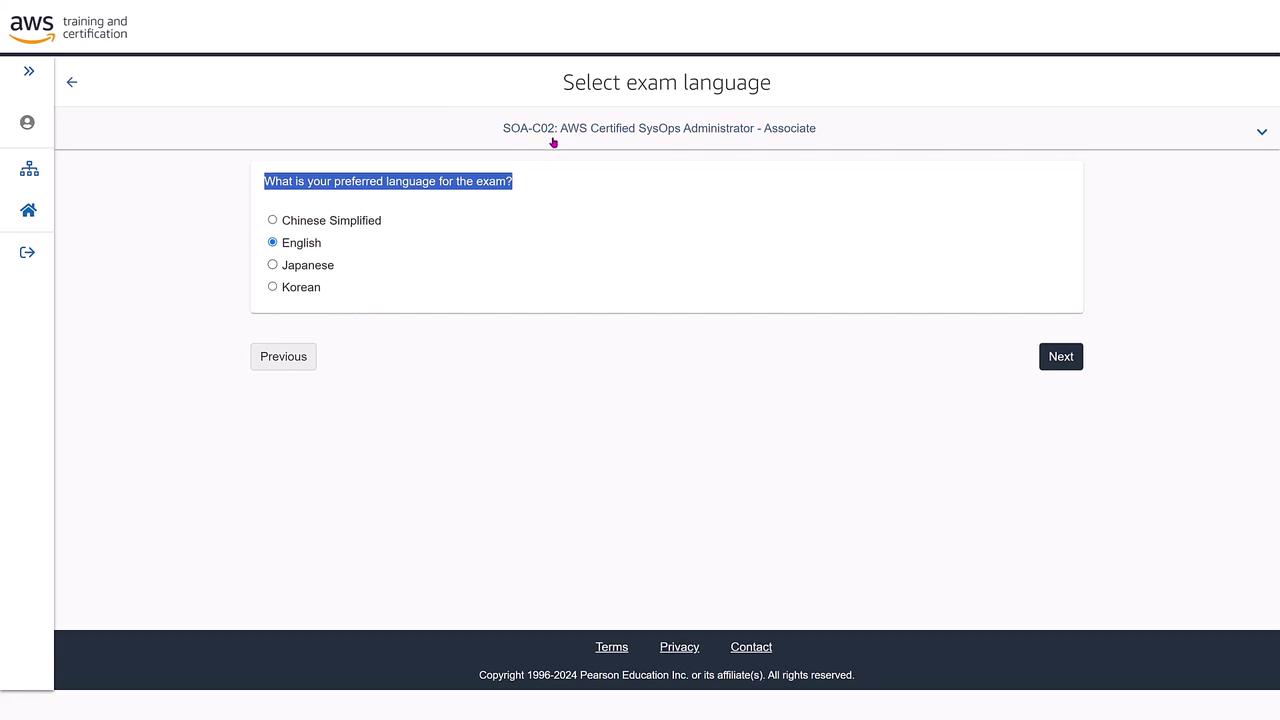The image size is (1280, 720).
Task: Open the user profile icon in sidebar
Action: [x=28, y=122]
